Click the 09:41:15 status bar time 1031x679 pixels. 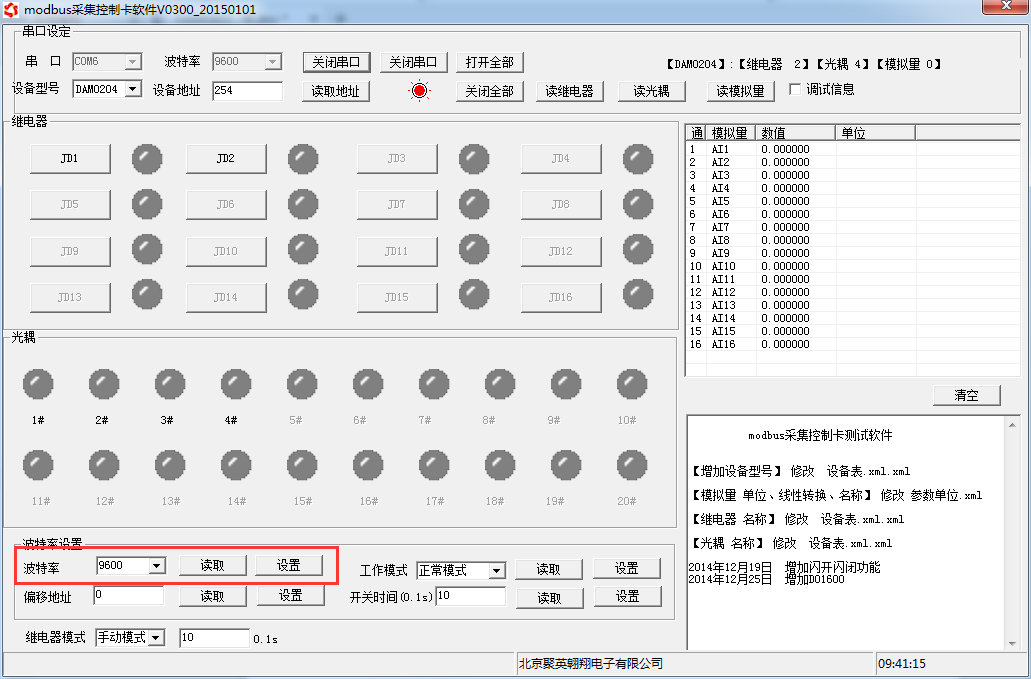902,664
